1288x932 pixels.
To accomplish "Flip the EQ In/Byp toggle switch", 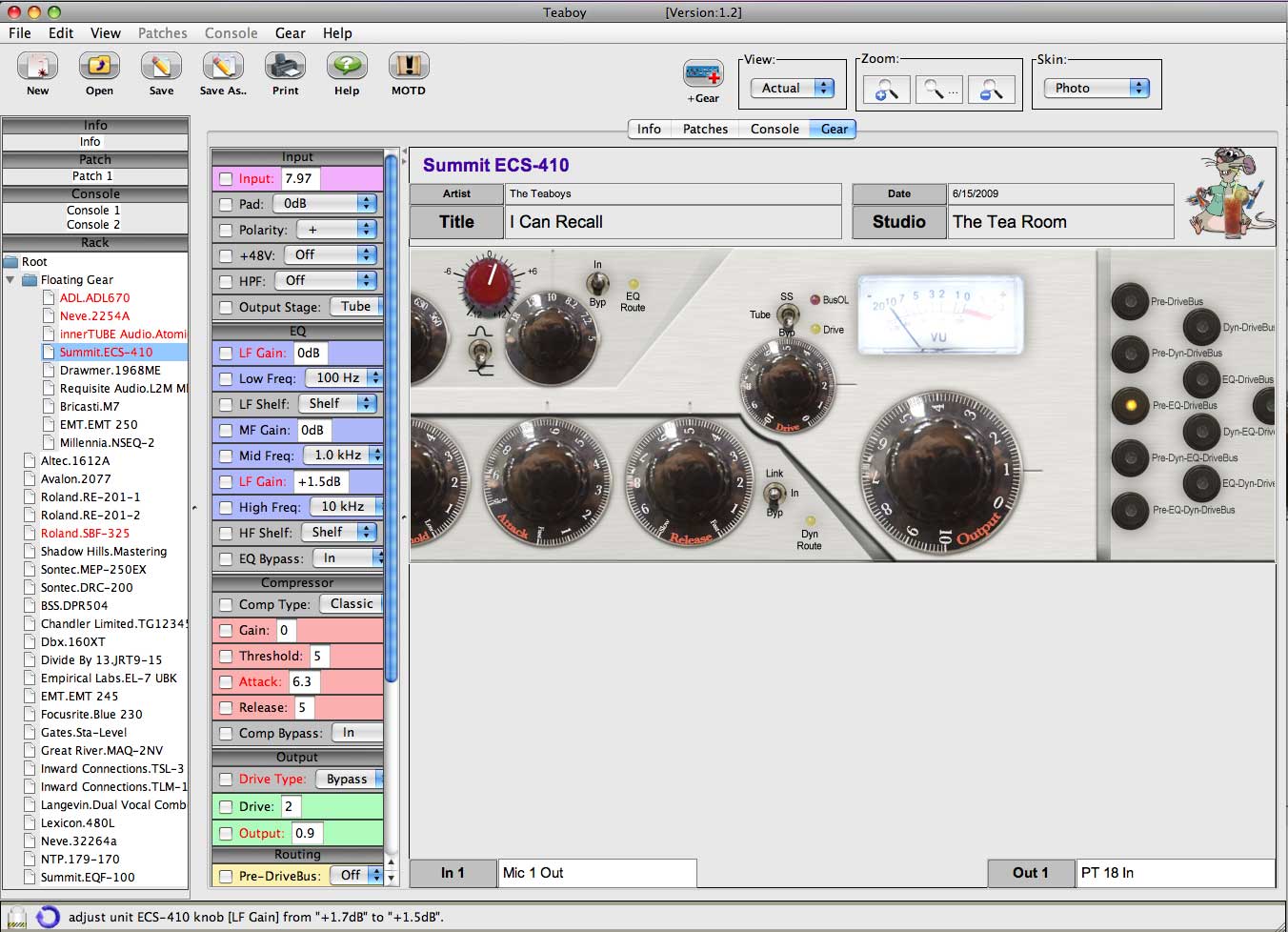I will tap(597, 284).
